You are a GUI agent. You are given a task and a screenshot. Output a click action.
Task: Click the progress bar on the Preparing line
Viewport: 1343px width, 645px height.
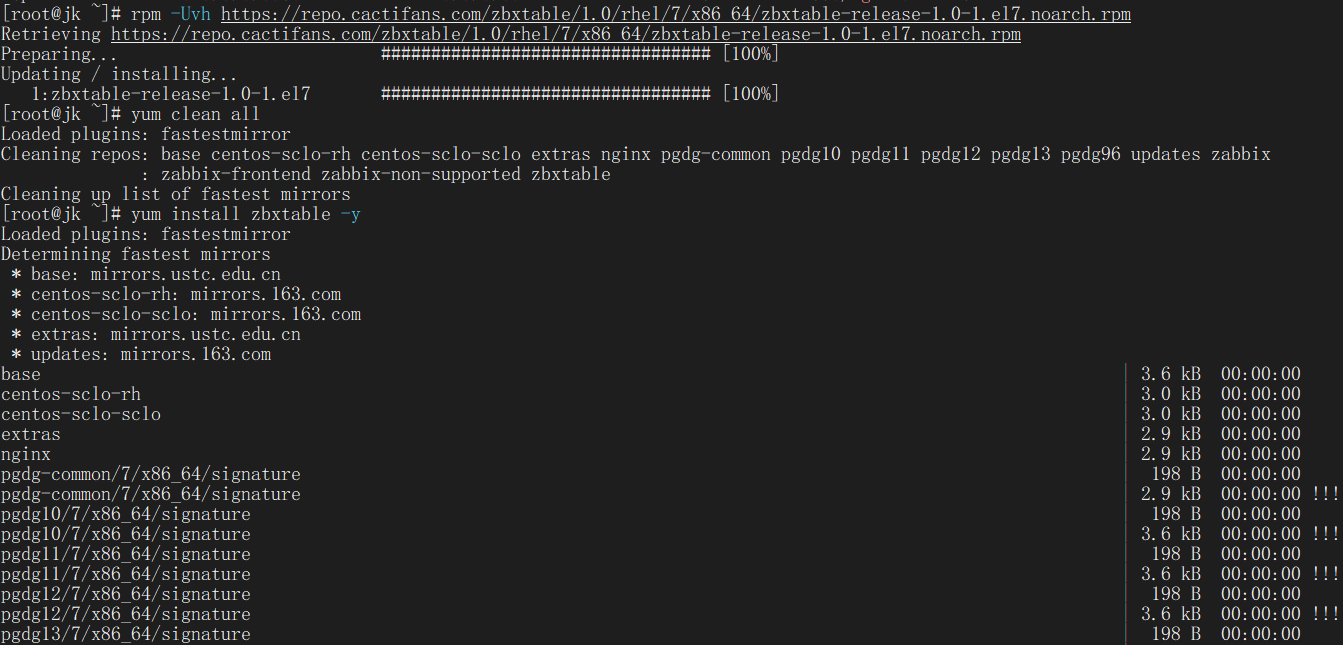pyautogui.click(x=545, y=54)
